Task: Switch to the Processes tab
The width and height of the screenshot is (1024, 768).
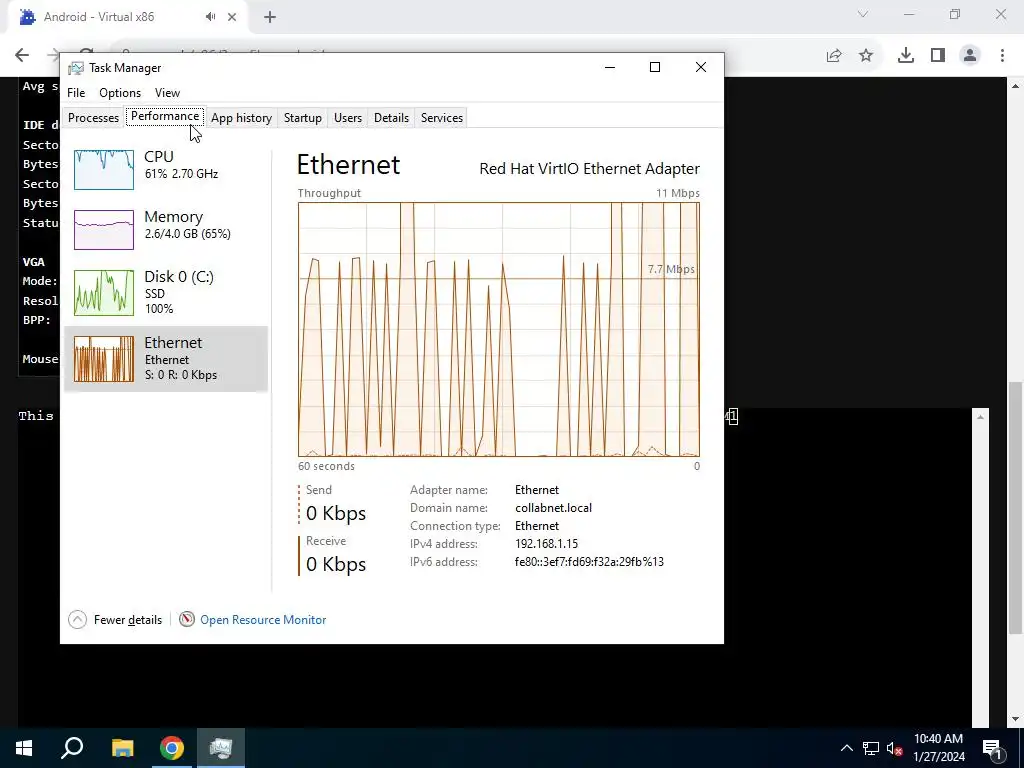Action: point(93,118)
